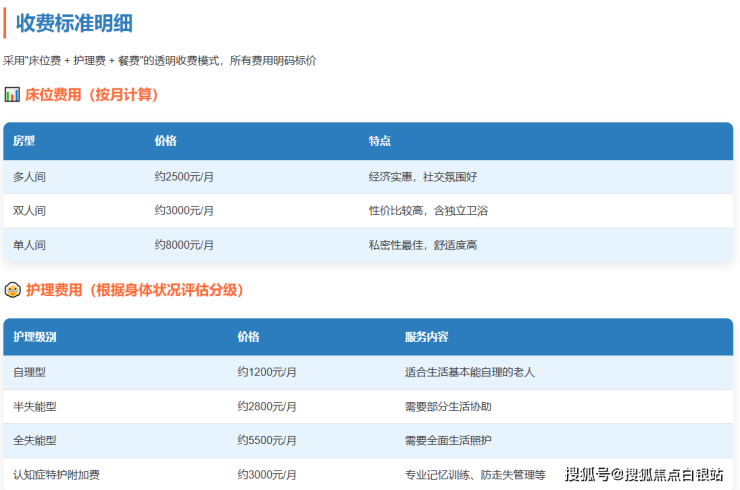
Task: Select the 认知症特护附加费 cell
Action: (57, 475)
